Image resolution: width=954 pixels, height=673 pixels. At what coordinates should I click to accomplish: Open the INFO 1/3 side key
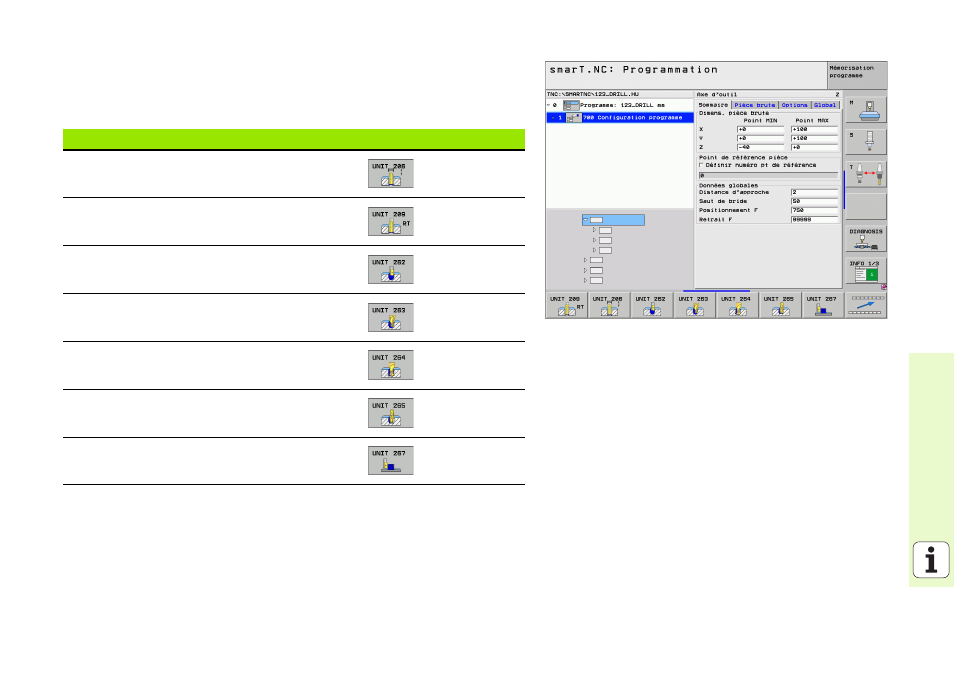click(866, 271)
